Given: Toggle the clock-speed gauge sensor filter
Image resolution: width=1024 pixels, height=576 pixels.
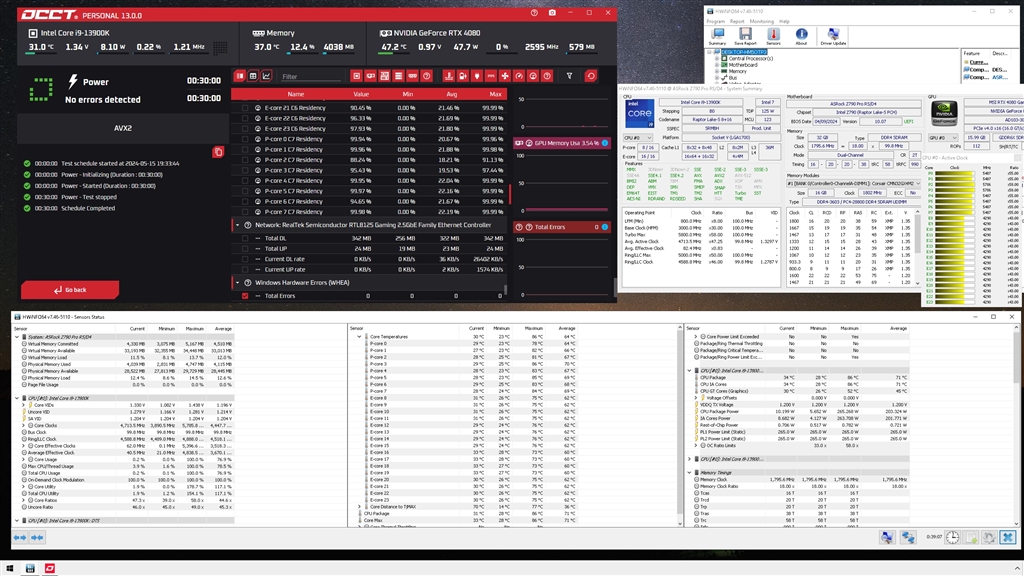Looking at the screenshot, I should (x=519, y=76).
